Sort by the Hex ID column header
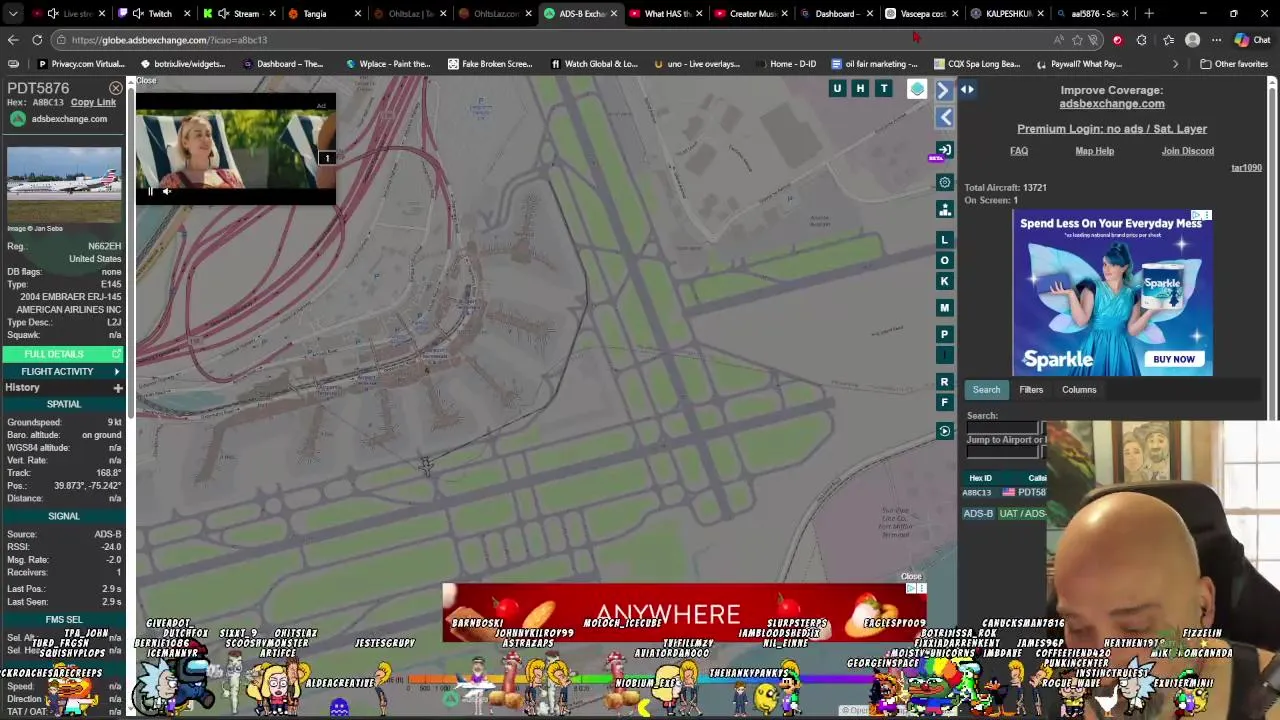The height and width of the screenshot is (720, 1280). coord(980,478)
